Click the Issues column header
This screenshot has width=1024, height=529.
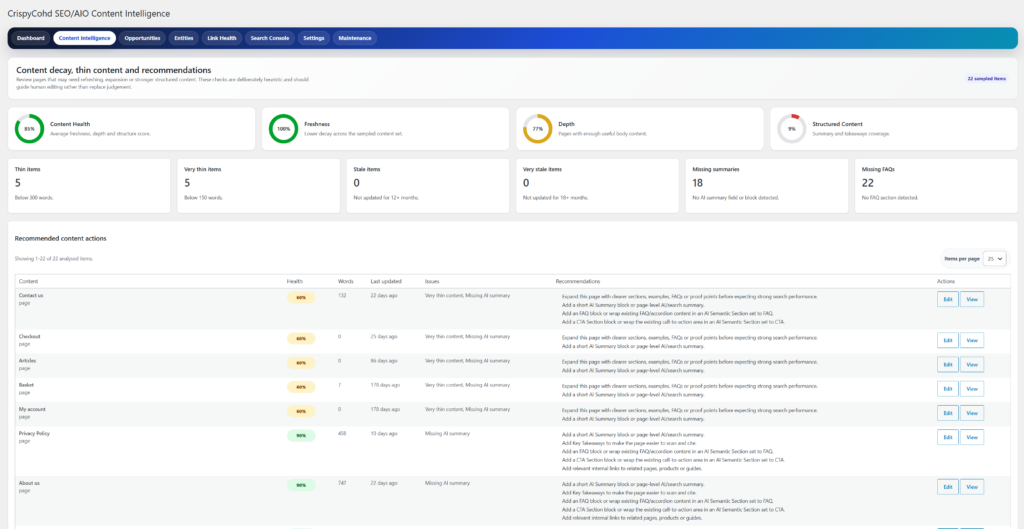click(432, 281)
